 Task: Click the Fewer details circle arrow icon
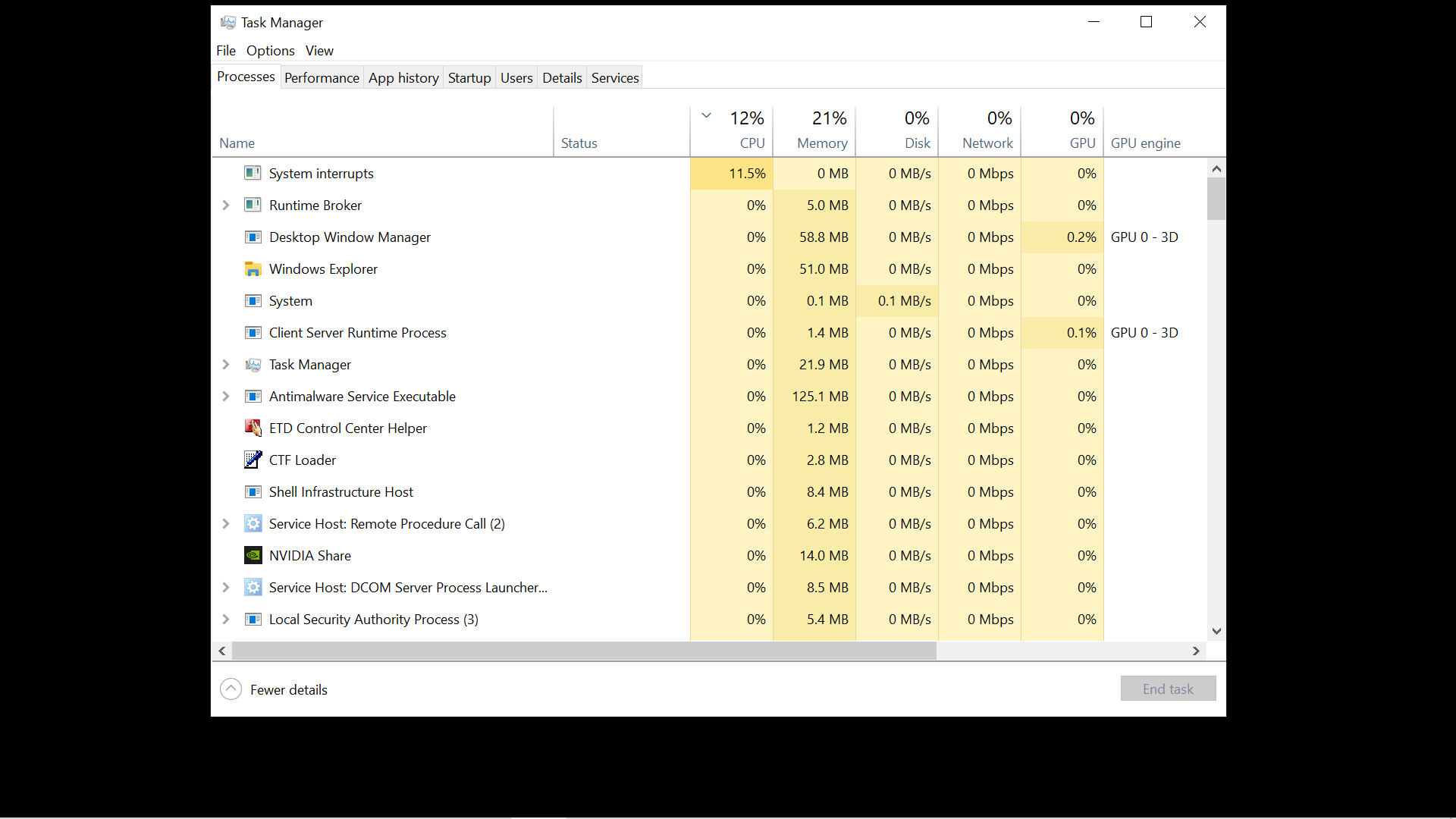point(231,689)
